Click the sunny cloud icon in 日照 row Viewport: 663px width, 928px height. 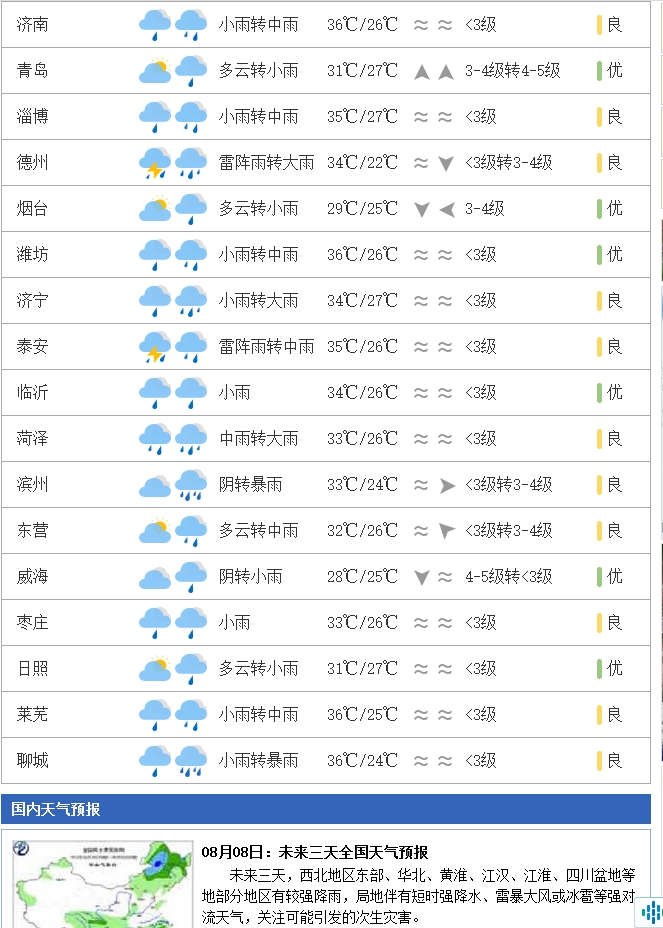[155, 669]
